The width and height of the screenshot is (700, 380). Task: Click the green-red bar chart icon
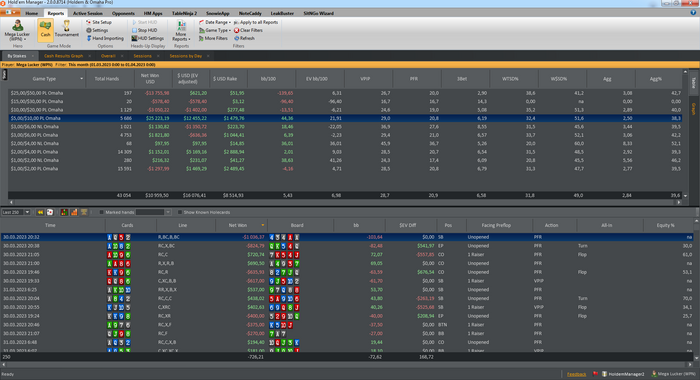coord(64,212)
